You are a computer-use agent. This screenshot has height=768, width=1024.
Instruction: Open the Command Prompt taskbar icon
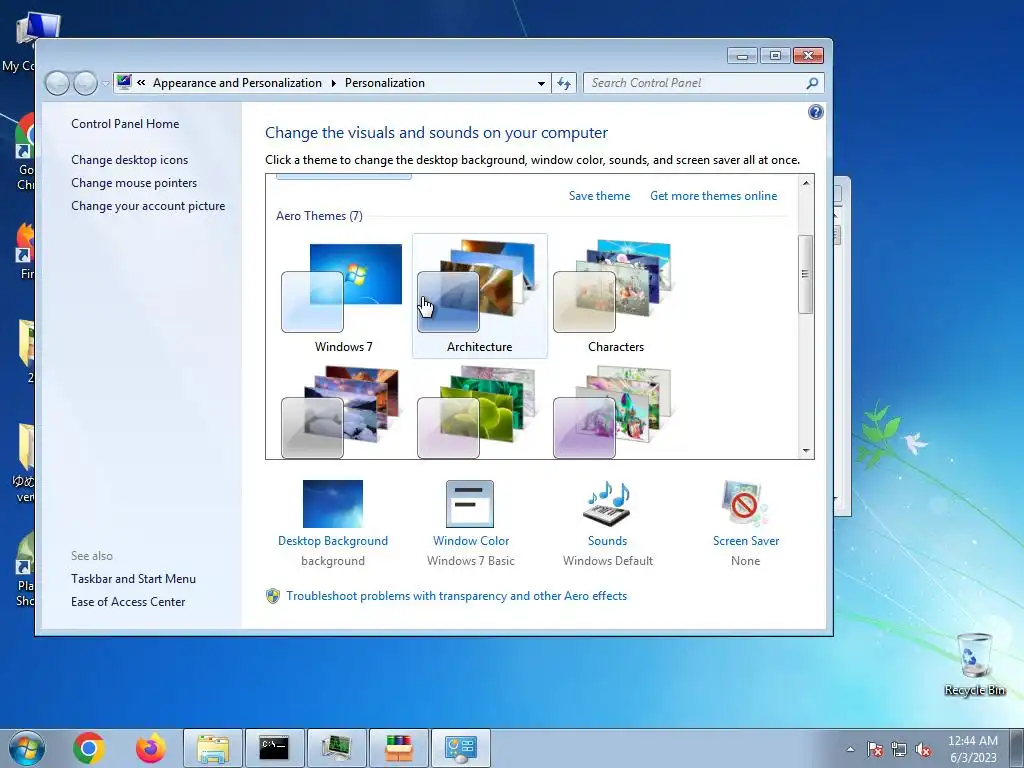point(274,748)
